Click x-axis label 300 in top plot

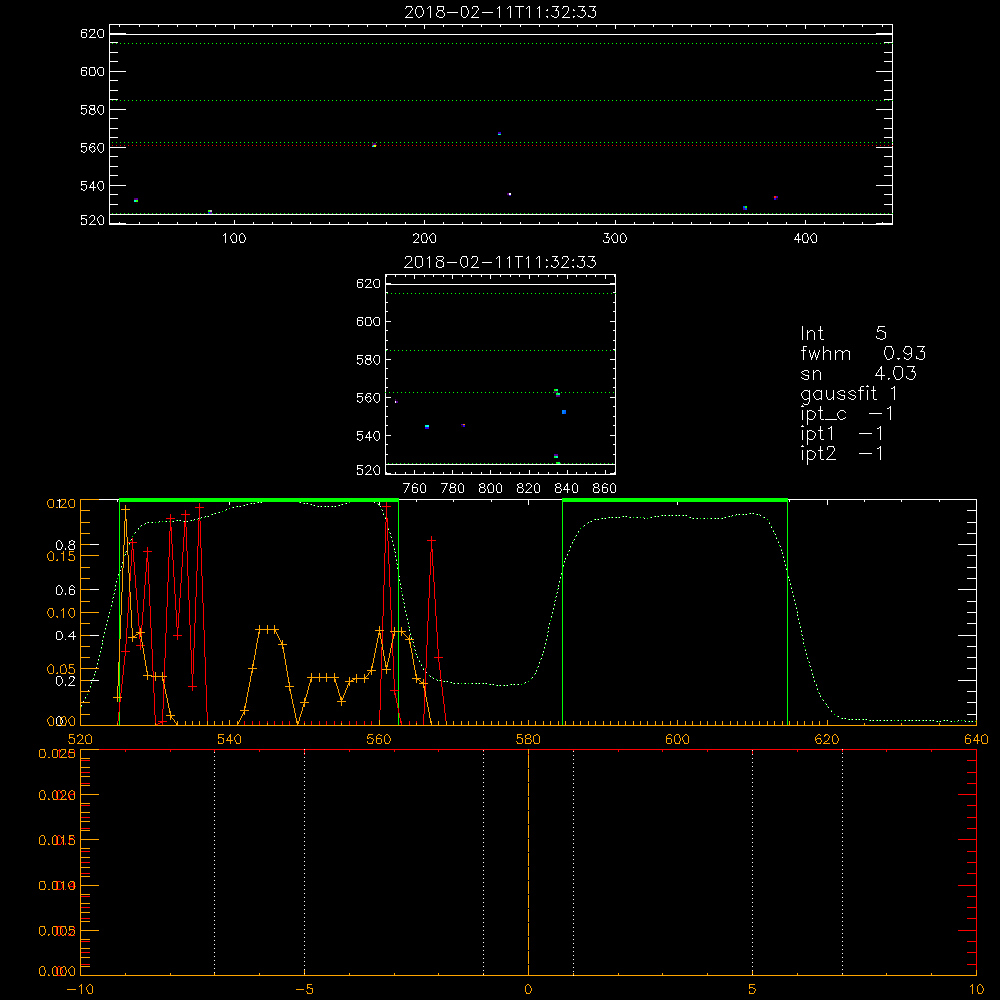point(615,239)
